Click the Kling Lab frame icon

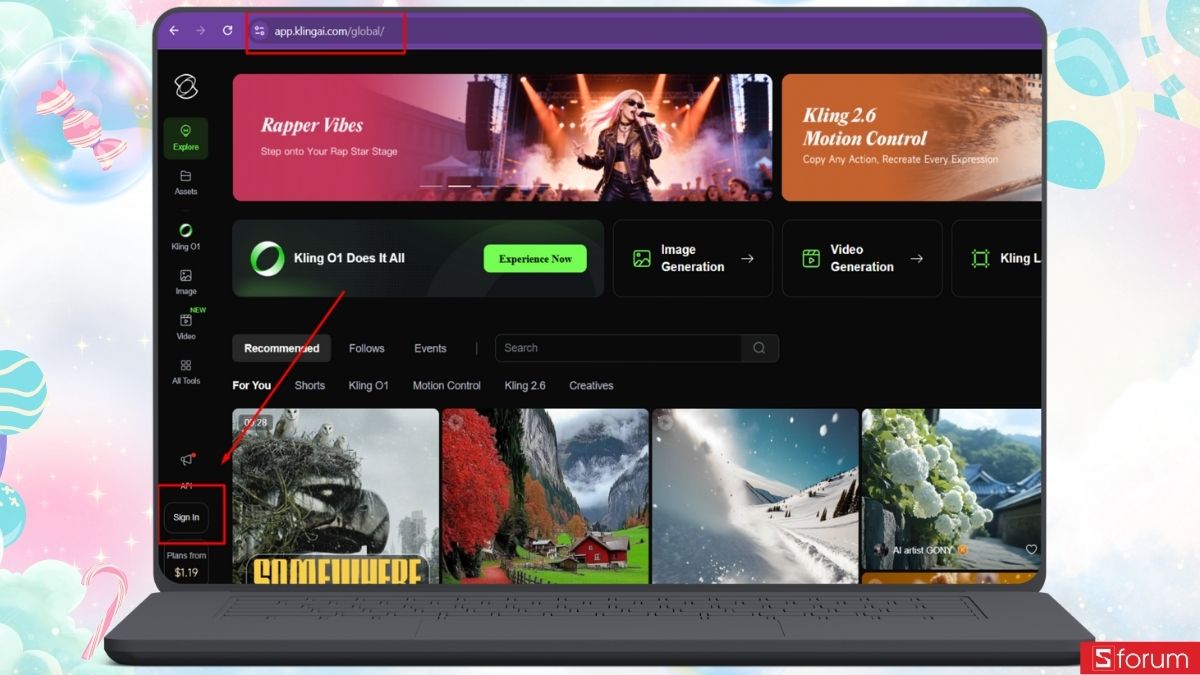[981, 259]
